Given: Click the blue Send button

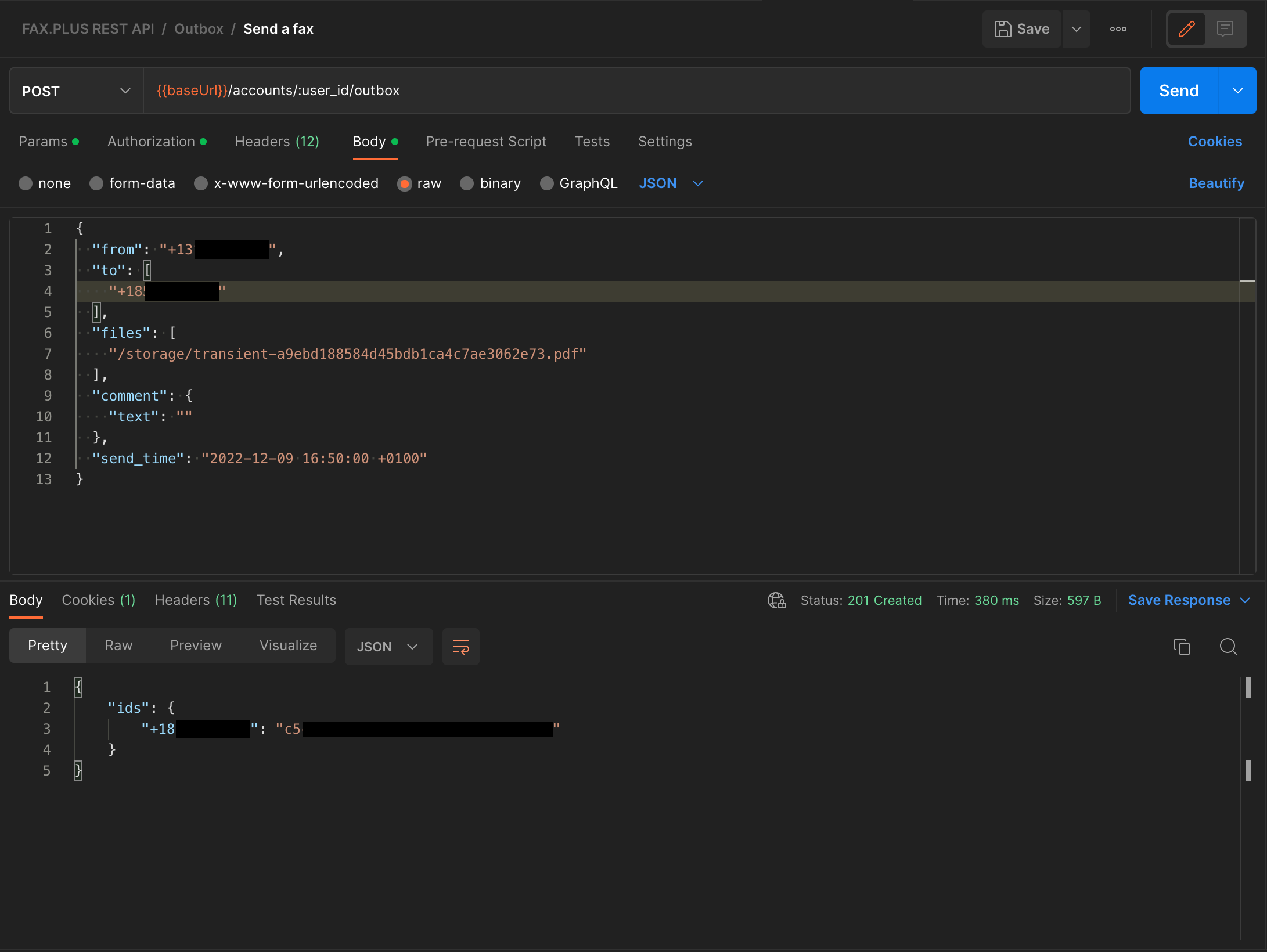Looking at the screenshot, I should pos(1179,91).
